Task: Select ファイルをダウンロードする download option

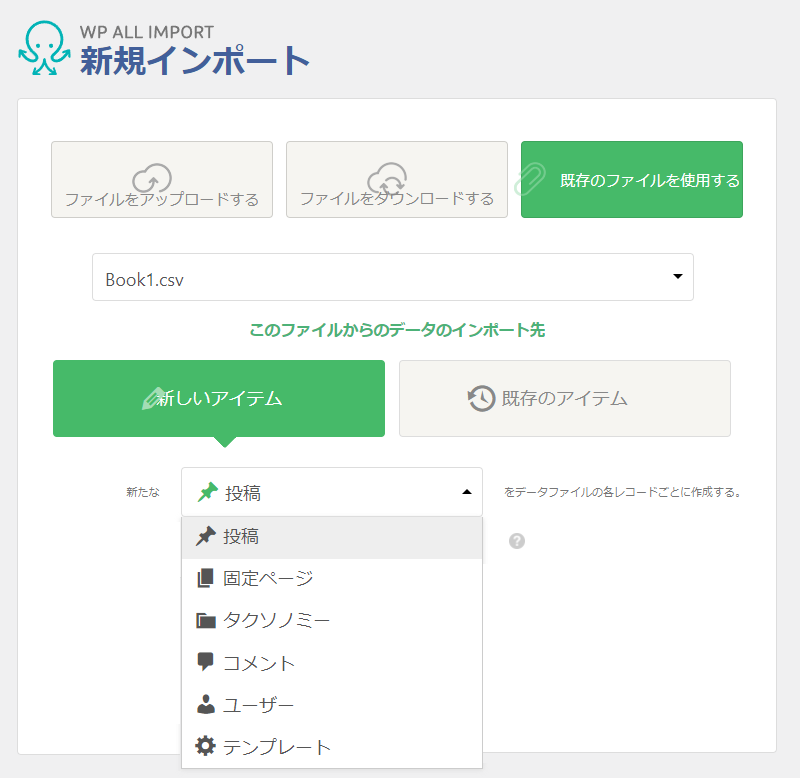Action: pos(397,180)
